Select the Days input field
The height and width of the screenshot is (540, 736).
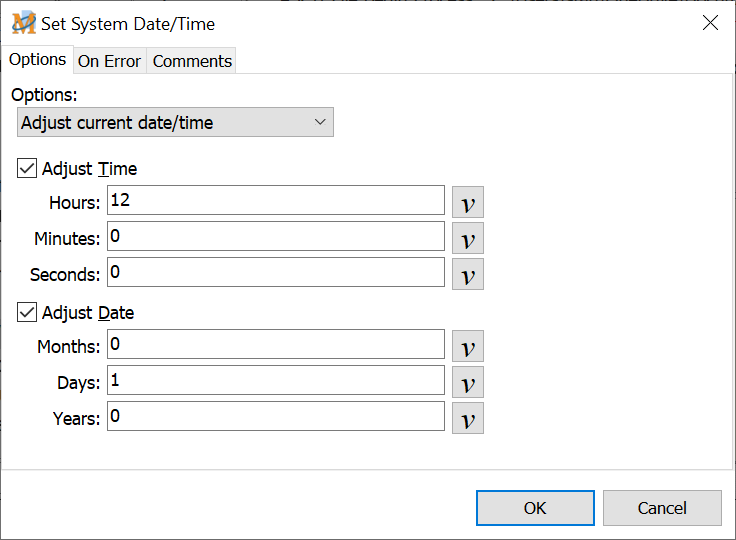tap(275, 380)
